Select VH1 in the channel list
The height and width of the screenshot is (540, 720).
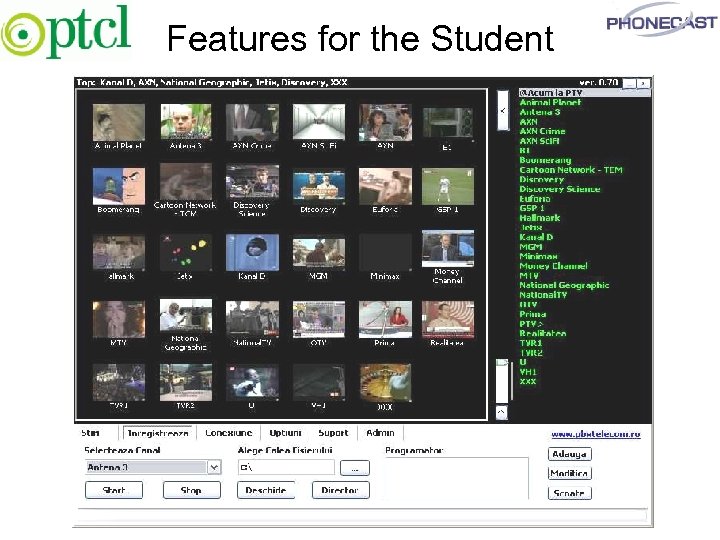[x=528, y=372]
